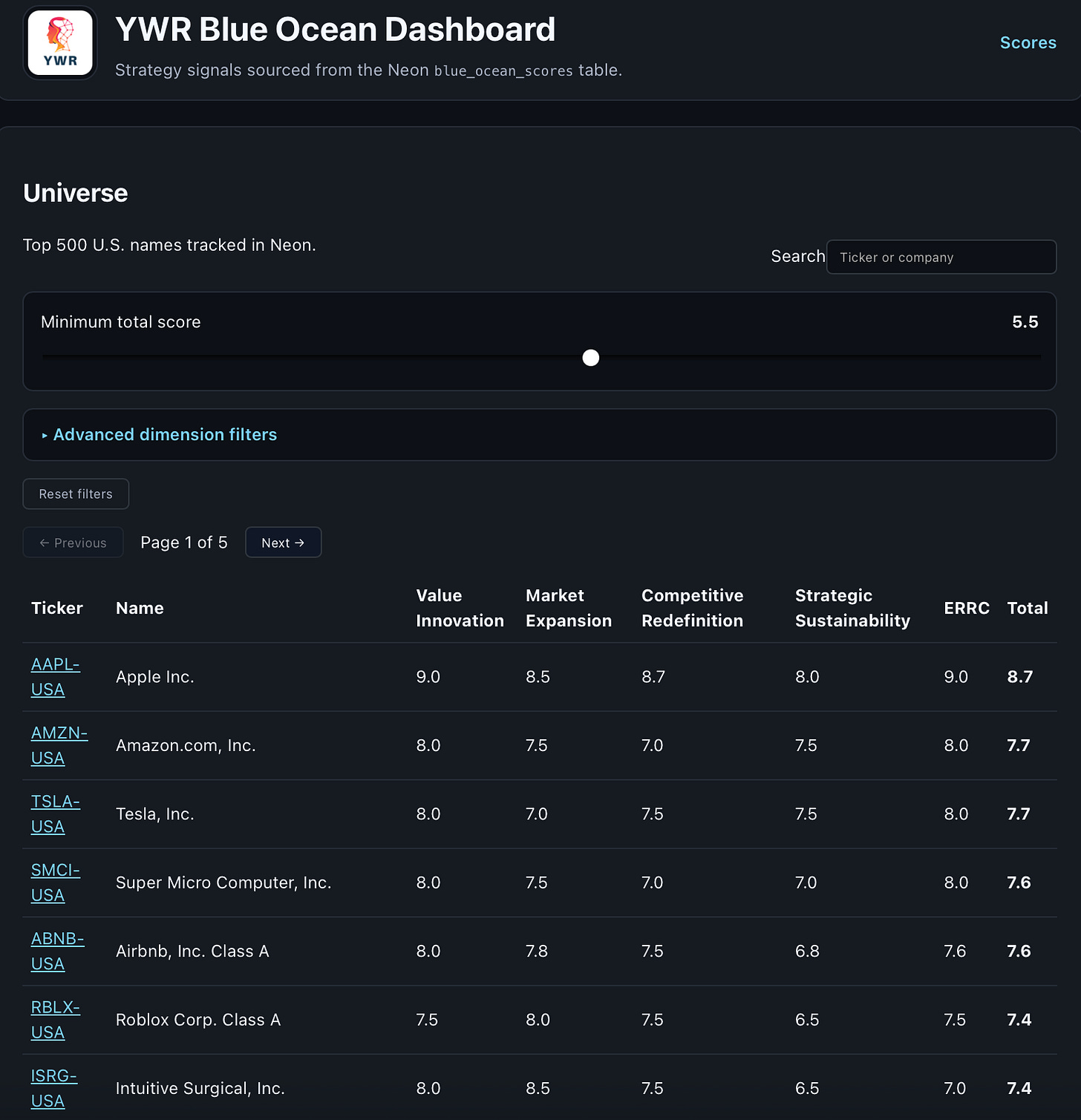Click the Reset filters button
Viewport: 1081px width, 1120px height.
tap(76, 494)
